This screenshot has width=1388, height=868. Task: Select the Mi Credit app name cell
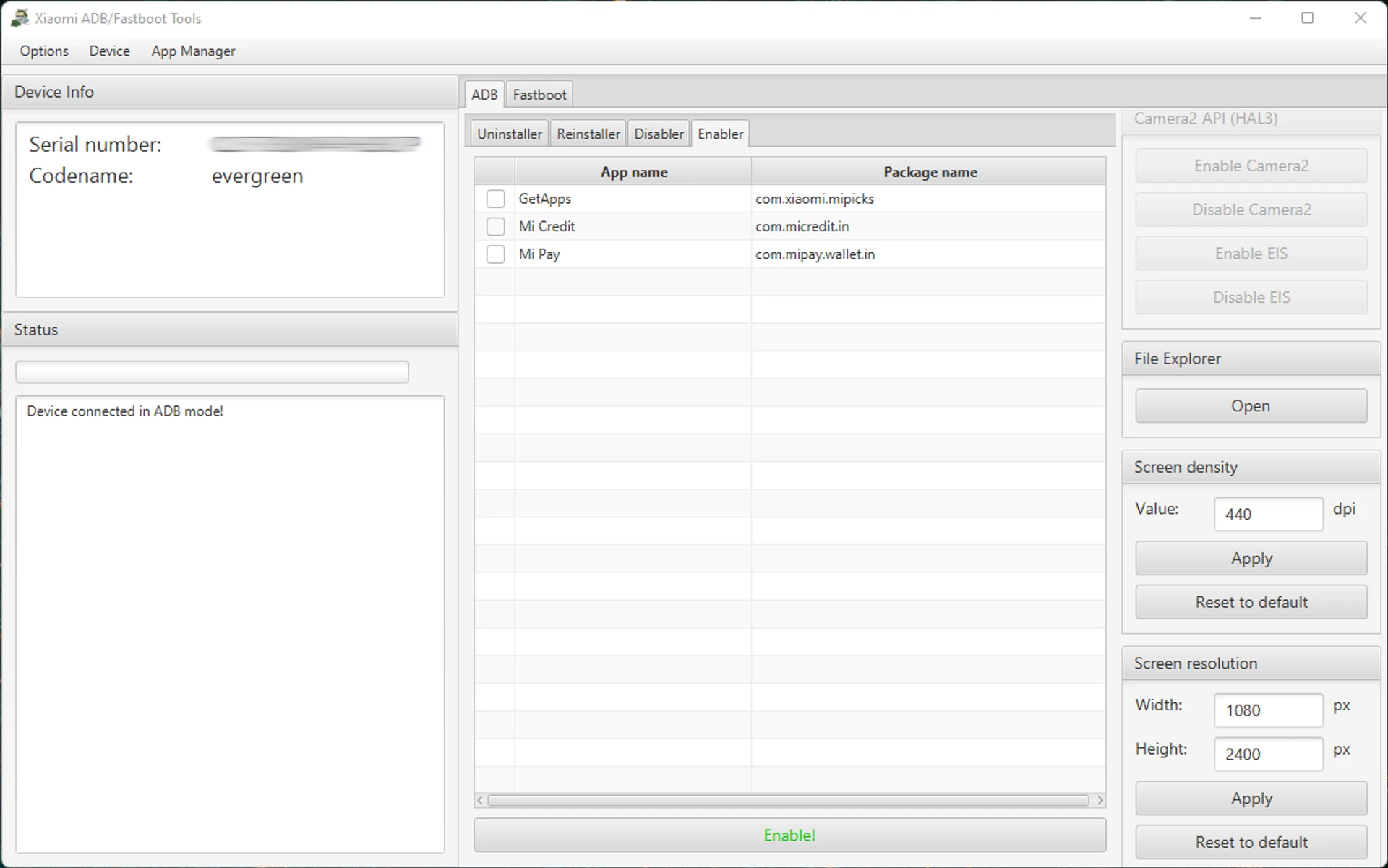coord(633,226)
